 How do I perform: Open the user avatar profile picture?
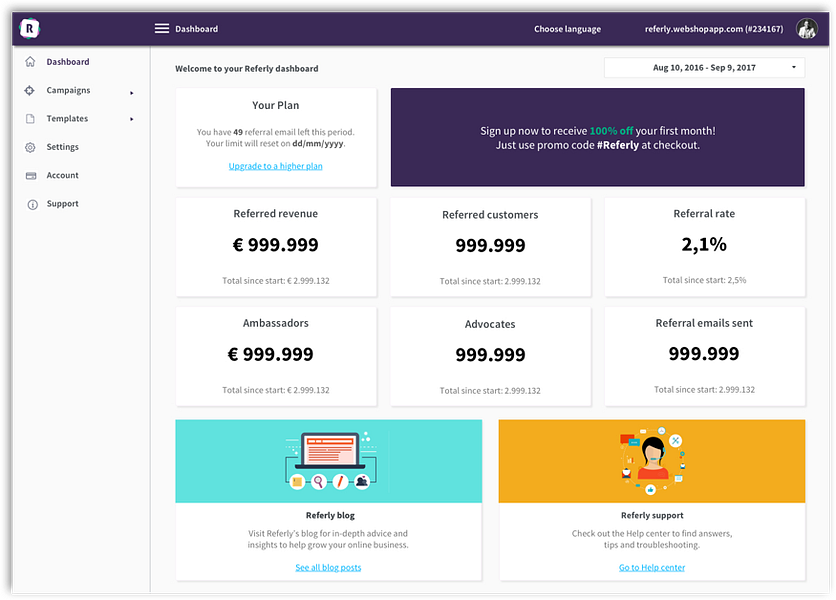click(807, 28)
